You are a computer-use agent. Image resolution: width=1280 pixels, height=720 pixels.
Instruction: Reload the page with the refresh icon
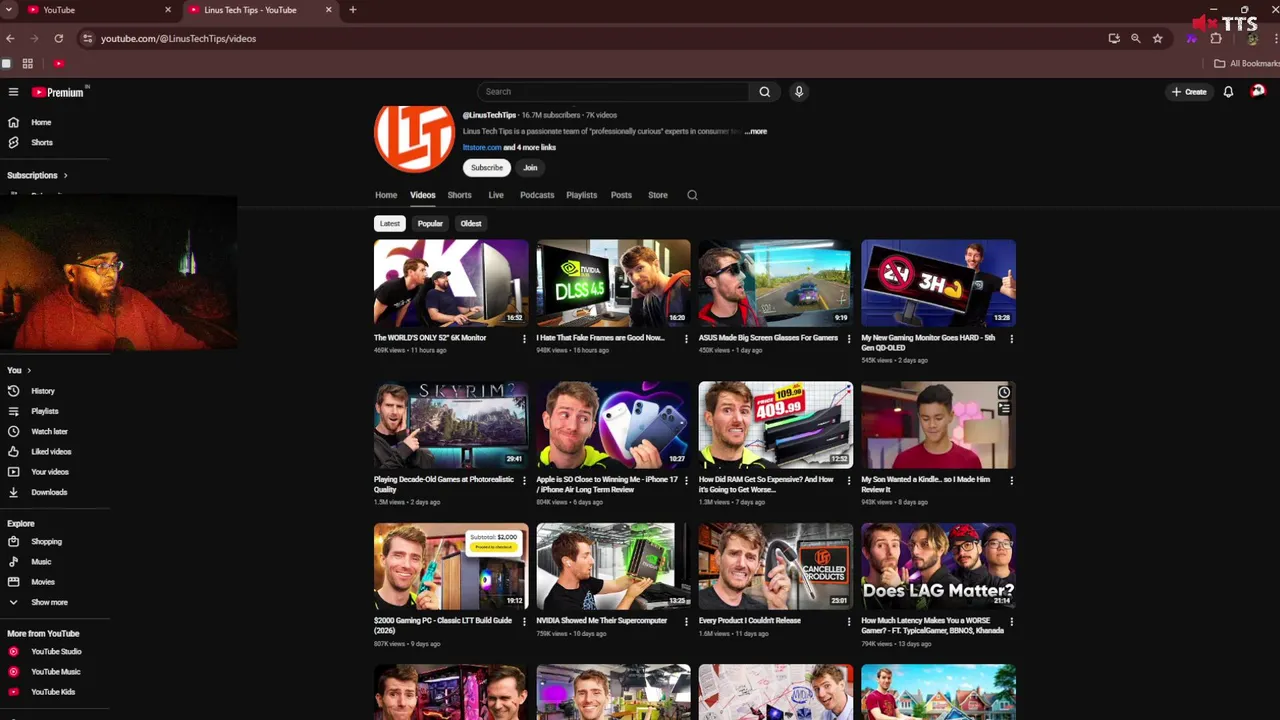coord(59,38)
